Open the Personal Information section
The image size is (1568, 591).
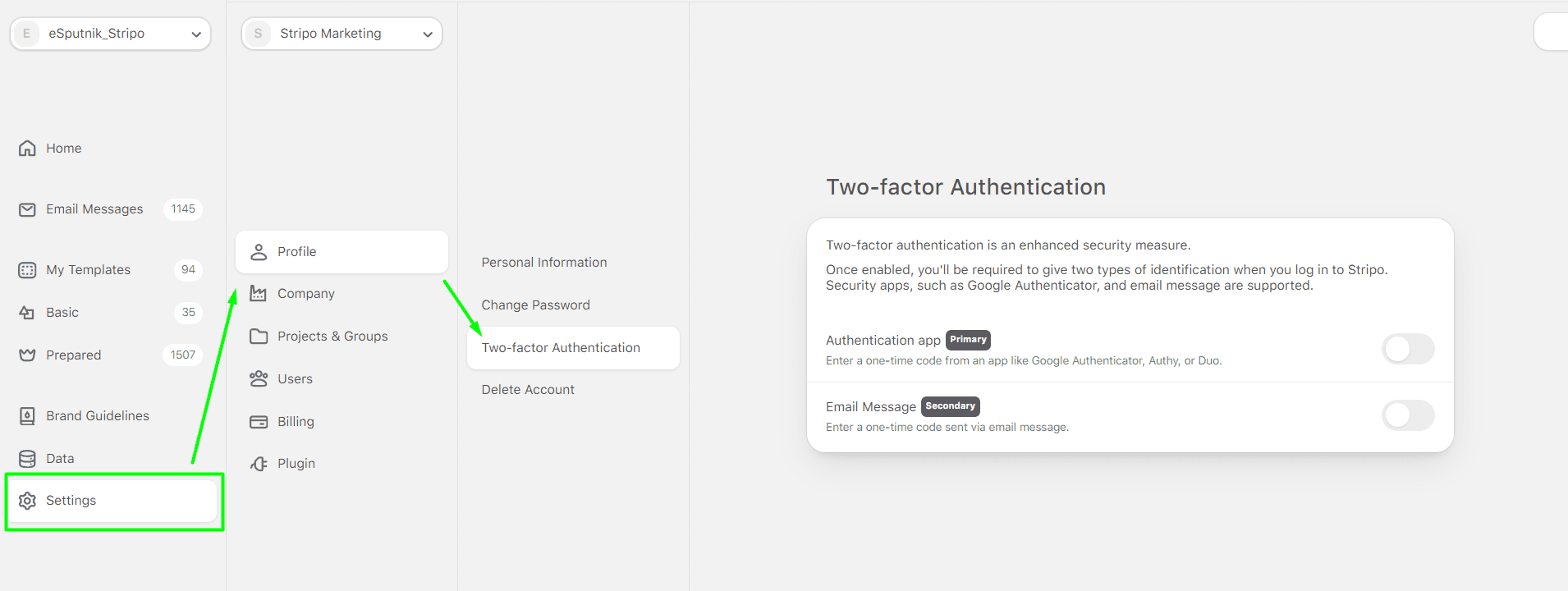[543, 263]
